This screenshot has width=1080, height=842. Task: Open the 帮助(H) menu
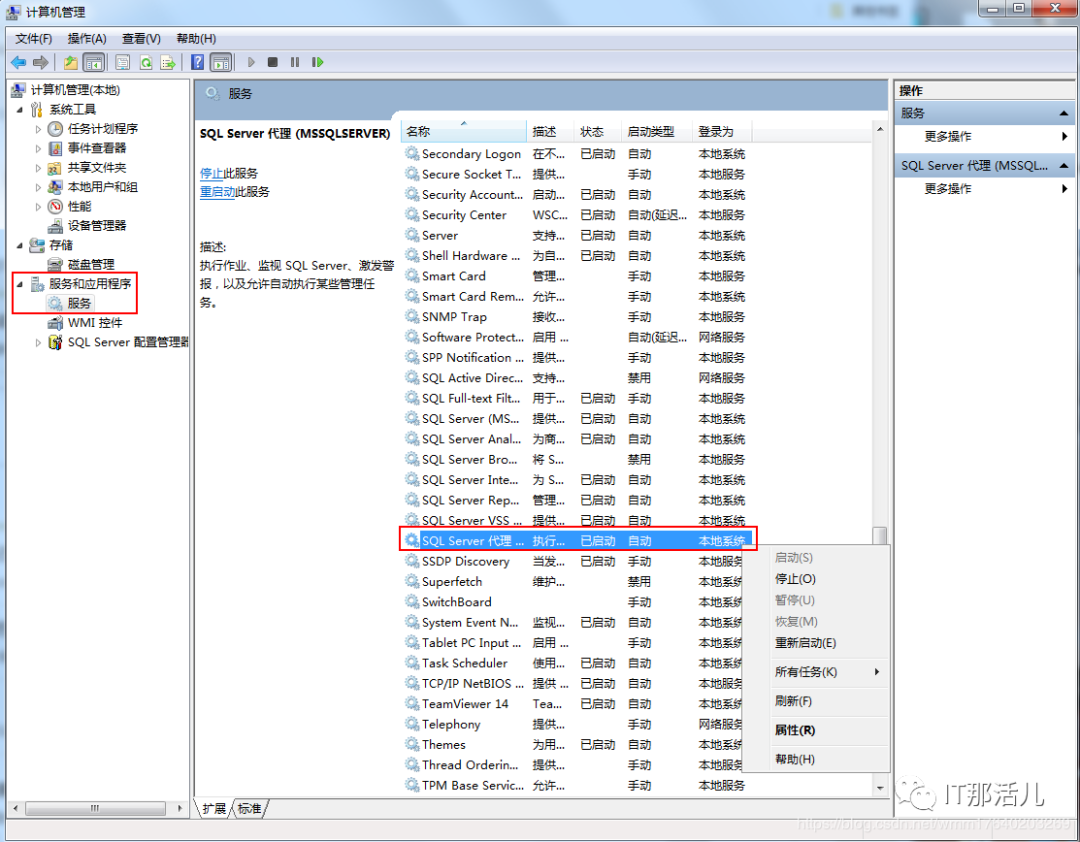tap(196, 39)
